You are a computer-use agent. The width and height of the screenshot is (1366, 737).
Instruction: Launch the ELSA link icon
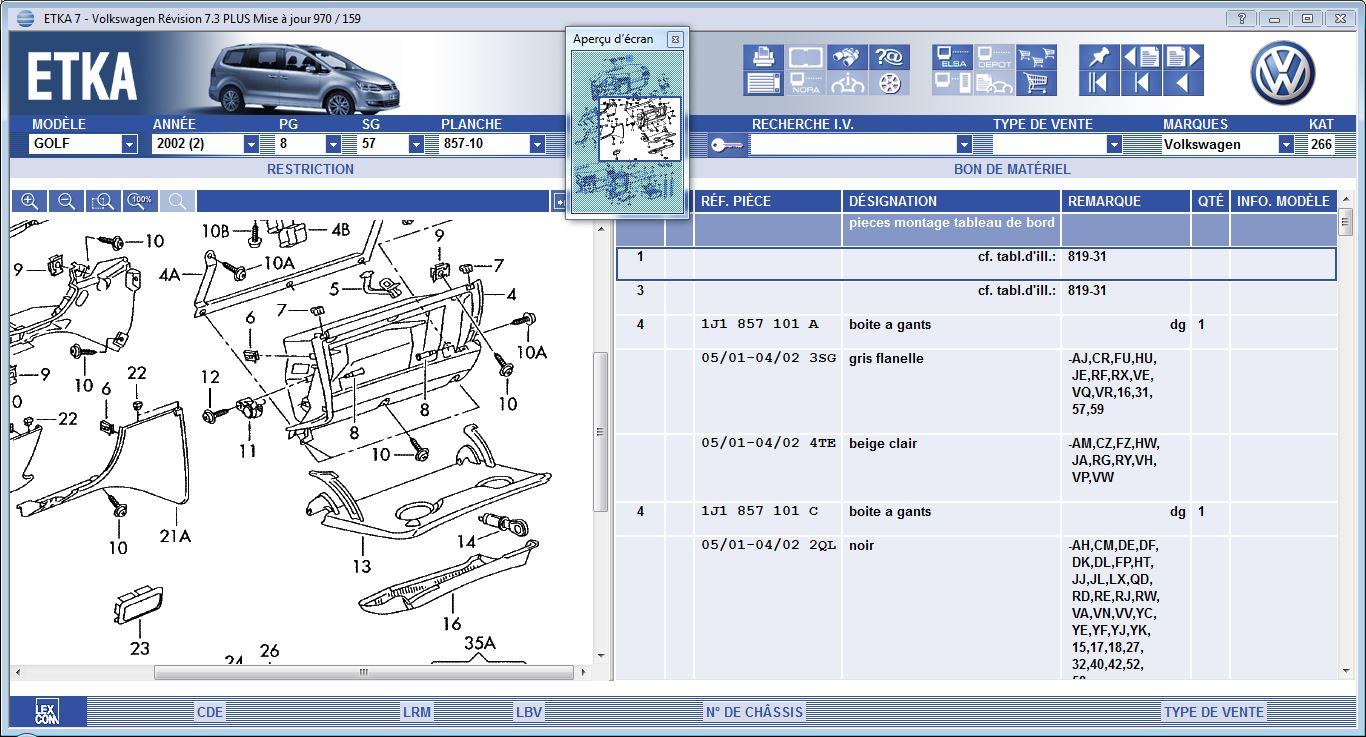pyautogui.click(x=952, y=57)
